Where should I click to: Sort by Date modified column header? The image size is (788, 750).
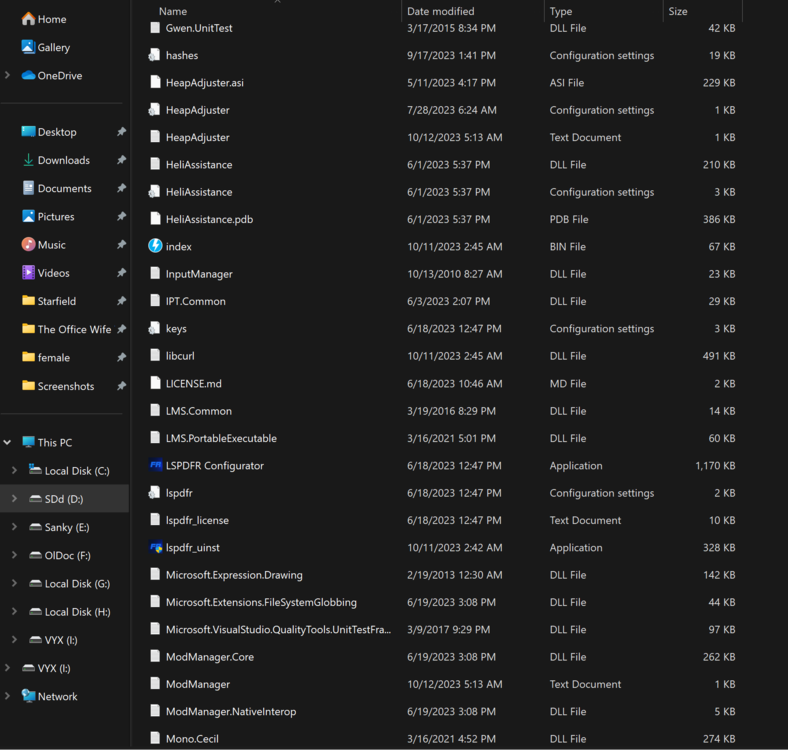(440, 11)
